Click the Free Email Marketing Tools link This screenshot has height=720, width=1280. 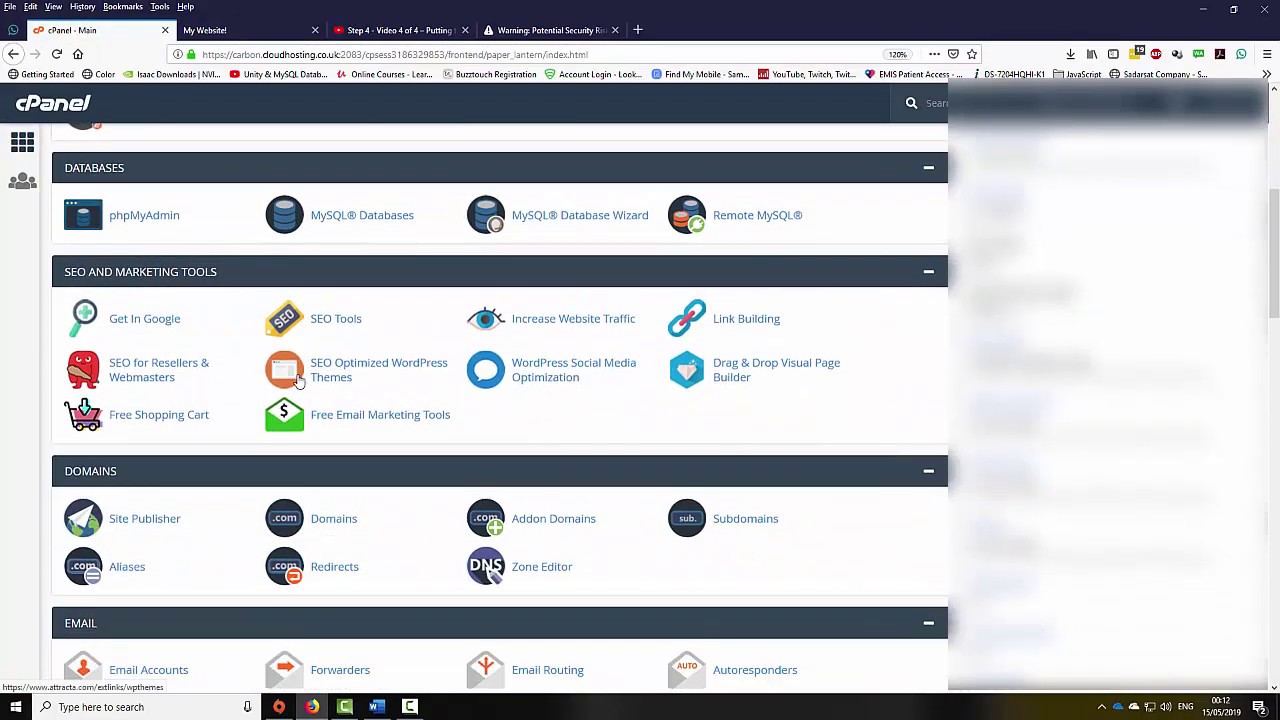coord(380,415)
